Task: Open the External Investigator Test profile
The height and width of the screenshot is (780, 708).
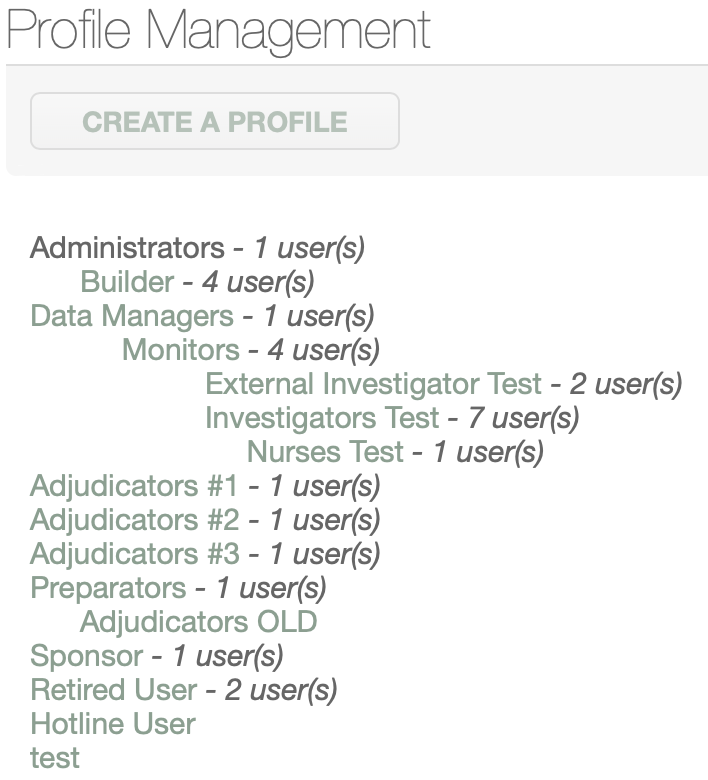Action: pos(373,384)
